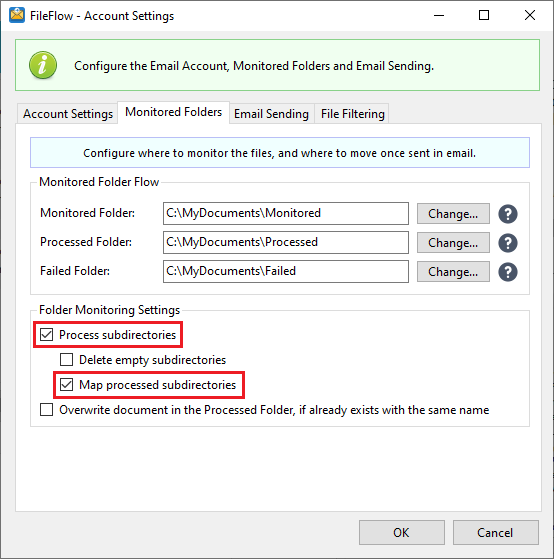The width and height of the screenshot is (554, 559).
Task: Switch to the Account Settings tab
Action: (68, 114)
